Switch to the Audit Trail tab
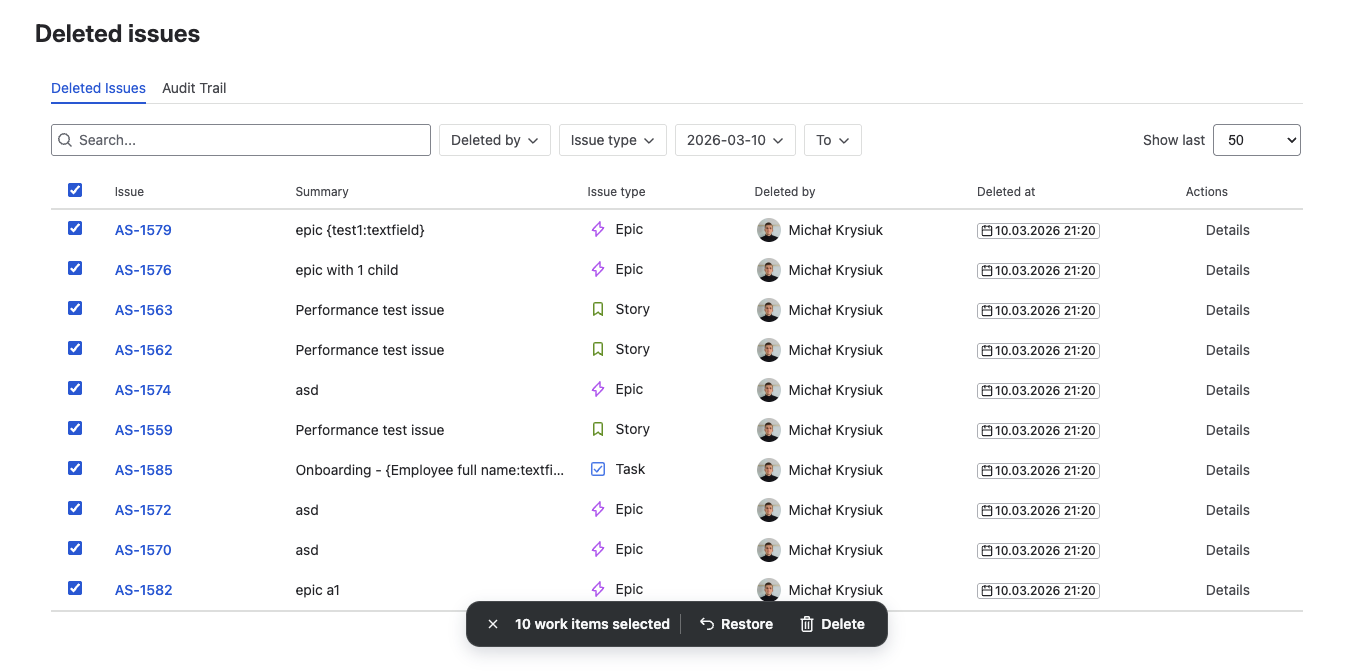The width and height of the screenshot is (1354, 672). pyautogui.click(x=194, y=88)
